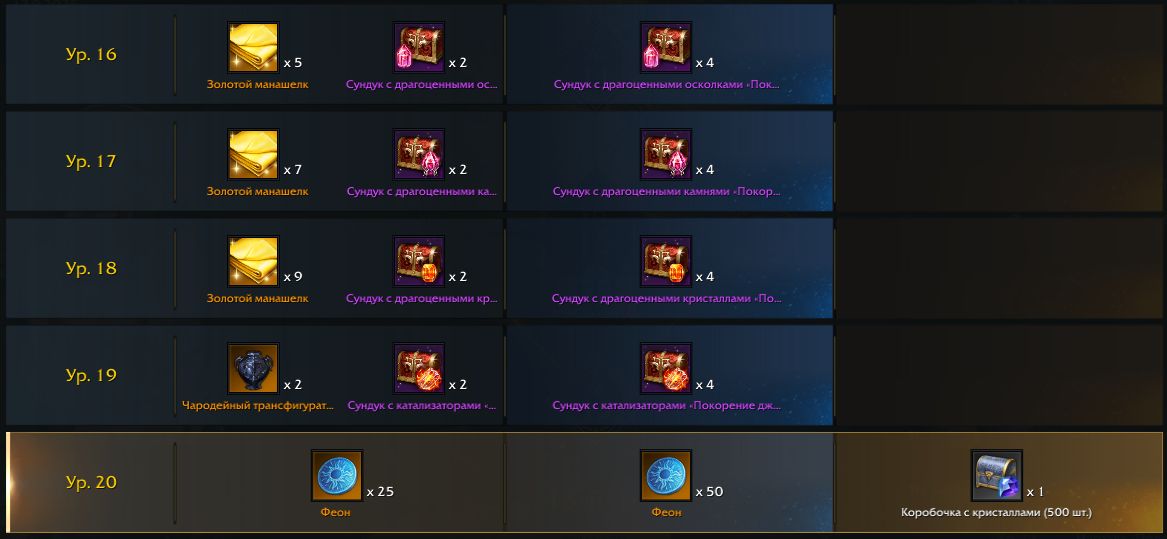The height and width of the screenshot is (539, 1167).
Task: Select the Ур. 18 row label
Action: [x=91, y=268]
